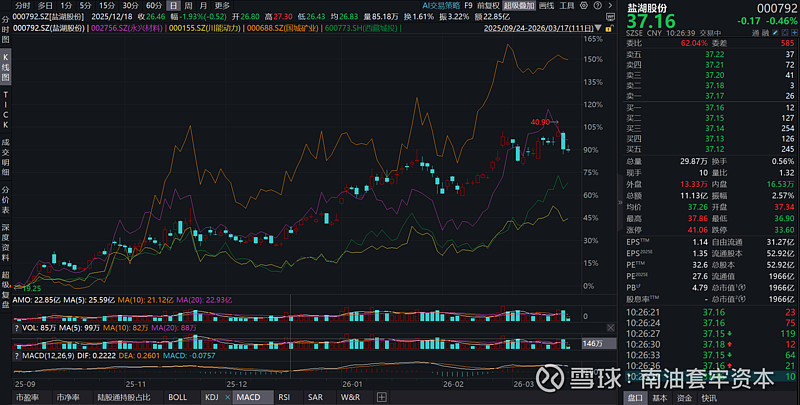Open the TICK sidebar view
Image resolution: width=800 pixels, height=405 pixels.
click(6, 107)
